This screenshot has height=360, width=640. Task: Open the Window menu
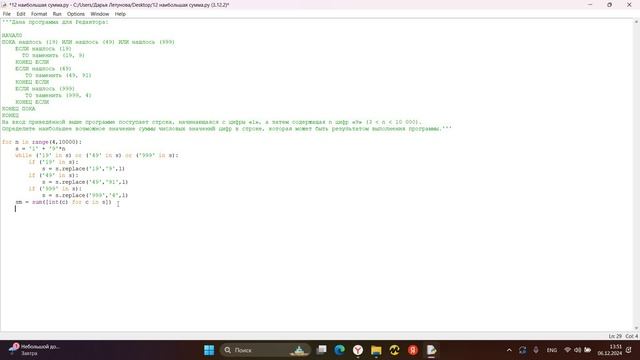click(100, 14)
